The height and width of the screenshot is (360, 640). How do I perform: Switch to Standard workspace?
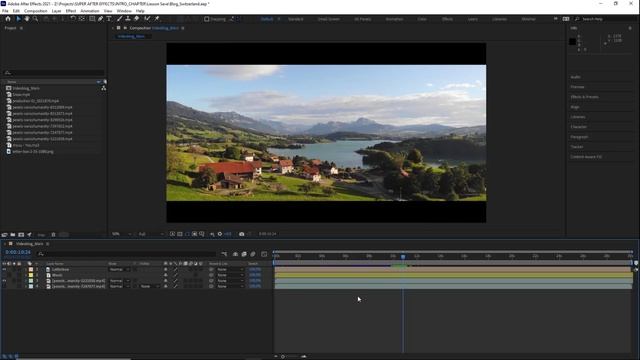tap(296, 19)
